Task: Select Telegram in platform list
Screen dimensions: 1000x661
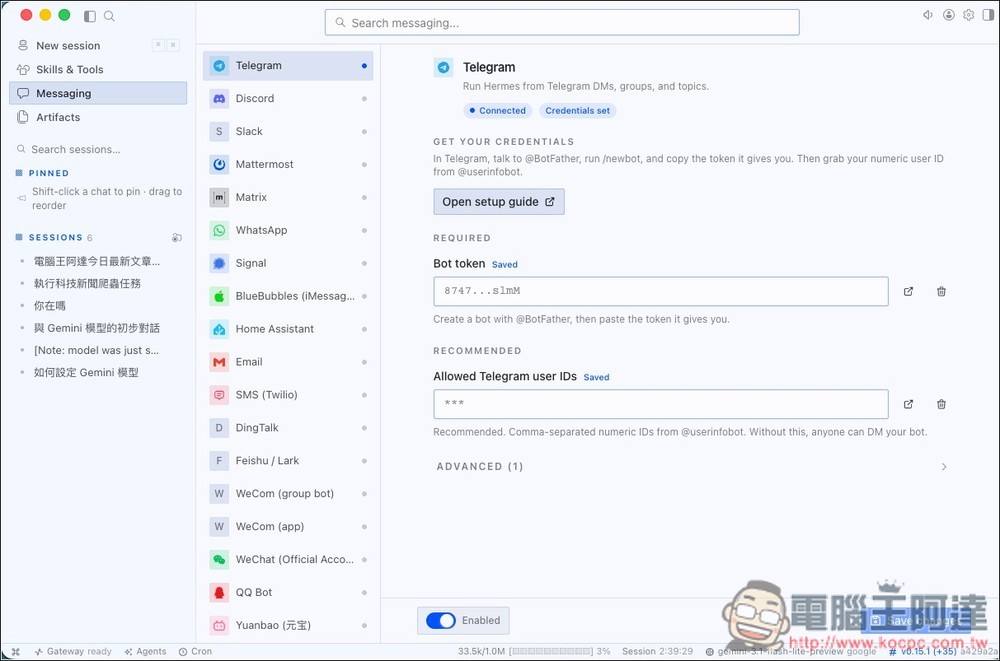Action: pyautogui.click(x=288, y=66)
